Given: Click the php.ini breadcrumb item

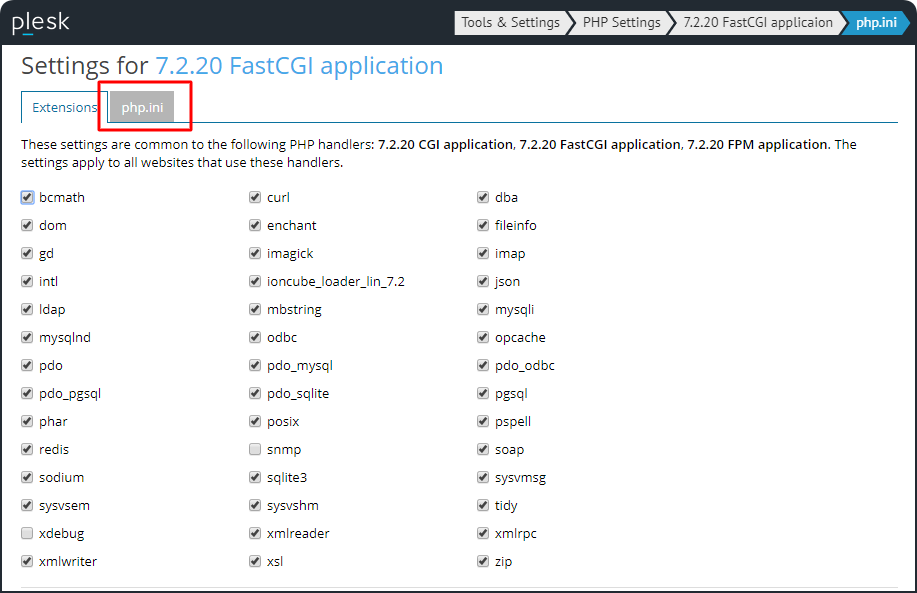Looking at the screenshot, I should [x=876, y=22].
